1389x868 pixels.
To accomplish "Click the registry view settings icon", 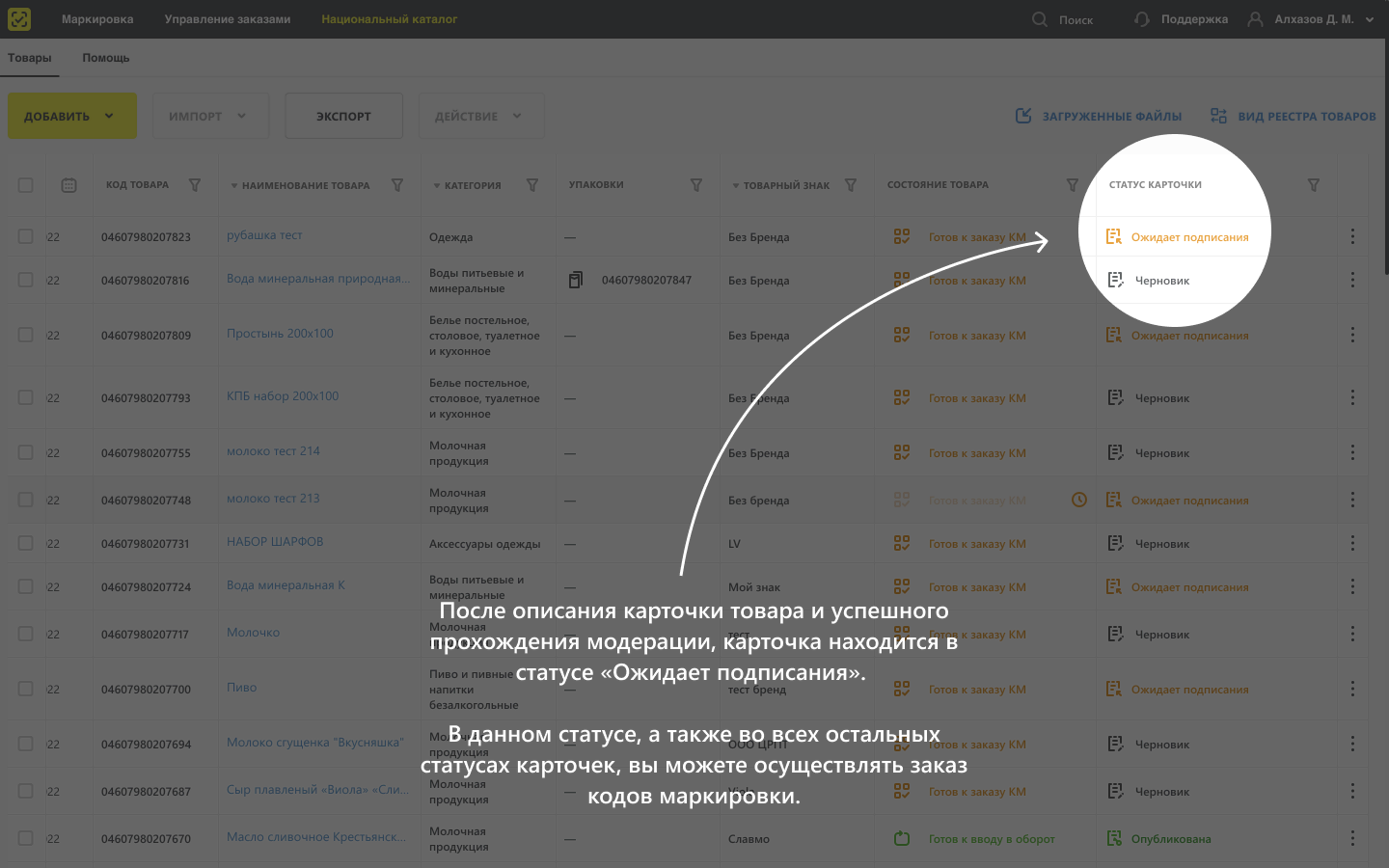I will 1218,116.
